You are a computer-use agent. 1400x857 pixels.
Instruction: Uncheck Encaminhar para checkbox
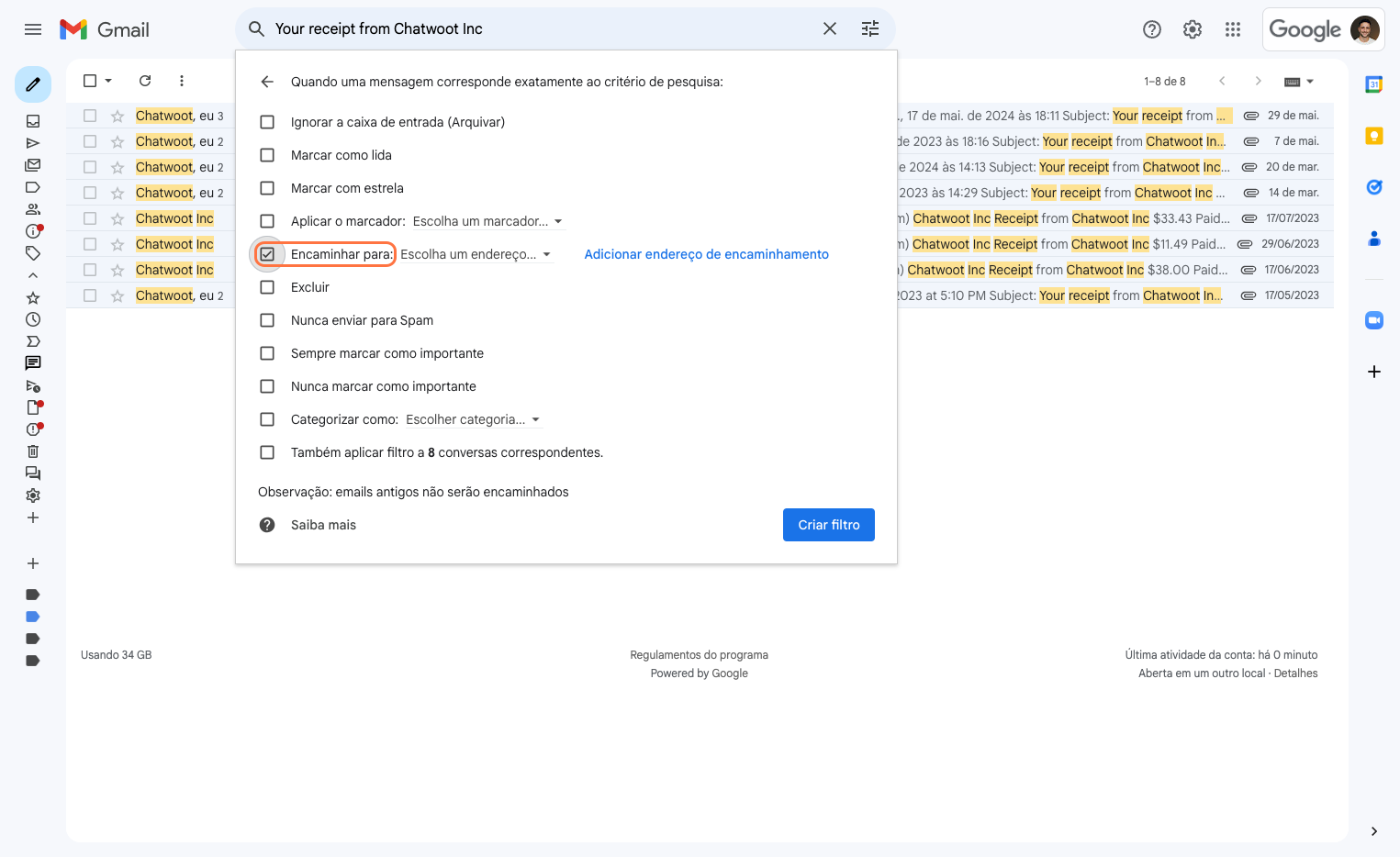point(267,254)
